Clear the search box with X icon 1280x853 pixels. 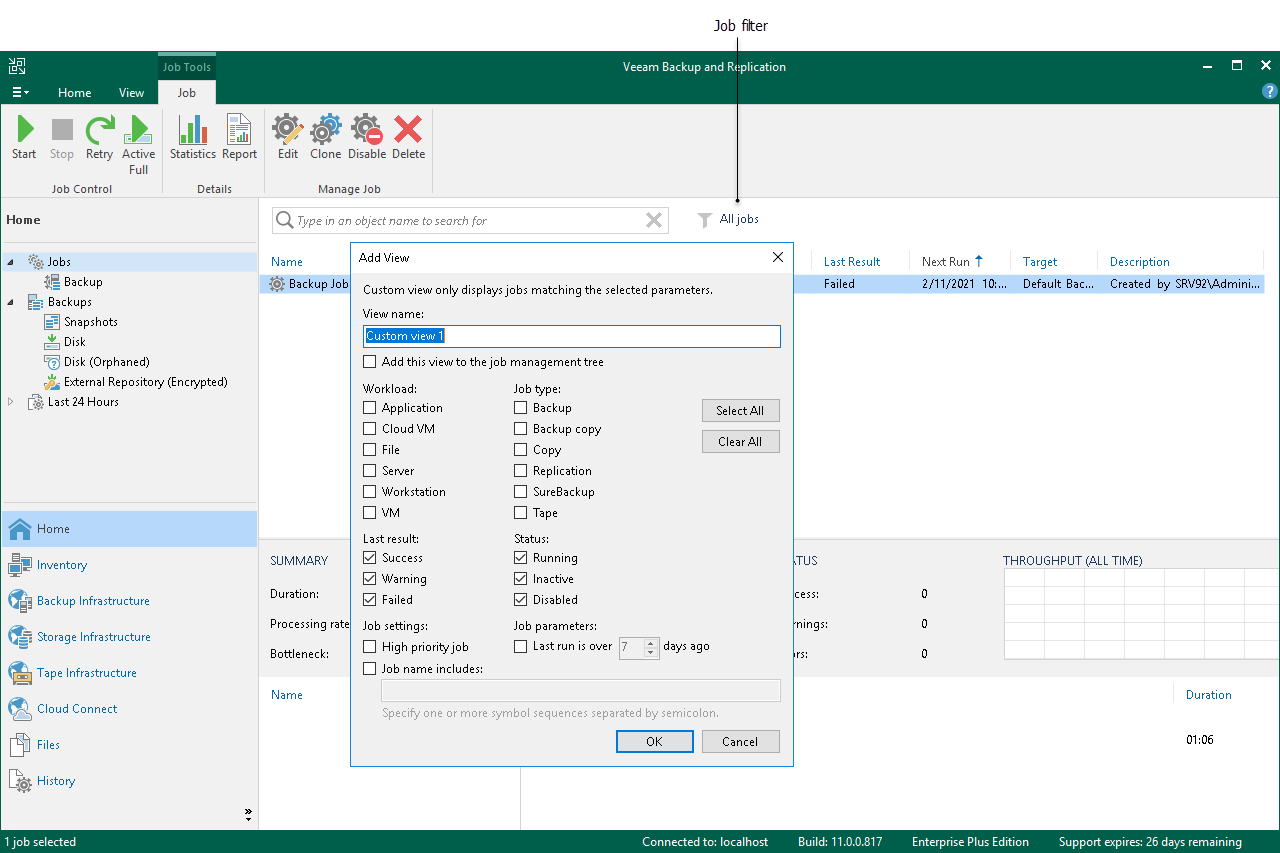(654, 221)
